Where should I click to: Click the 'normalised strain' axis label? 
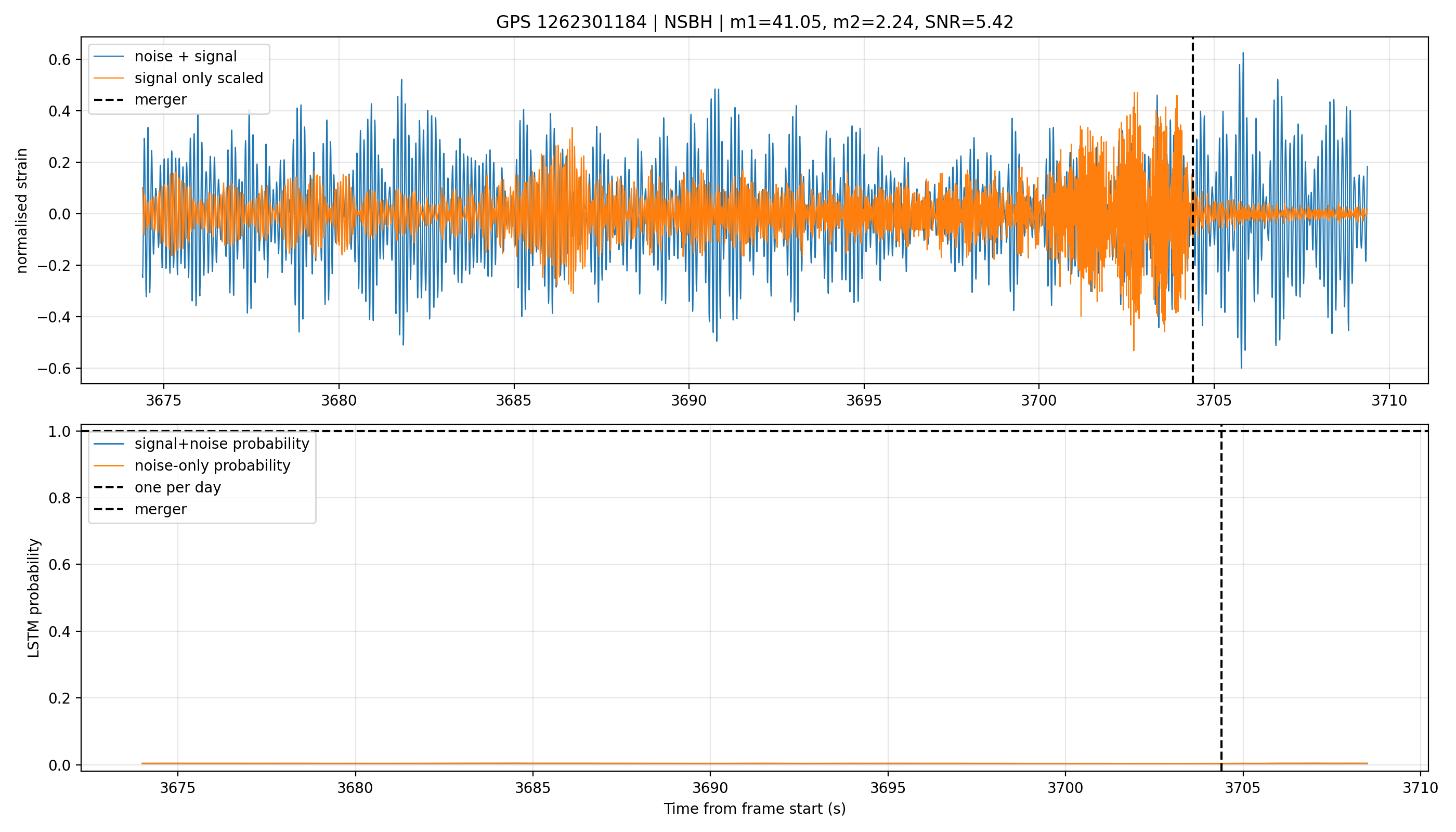(22, 211)
